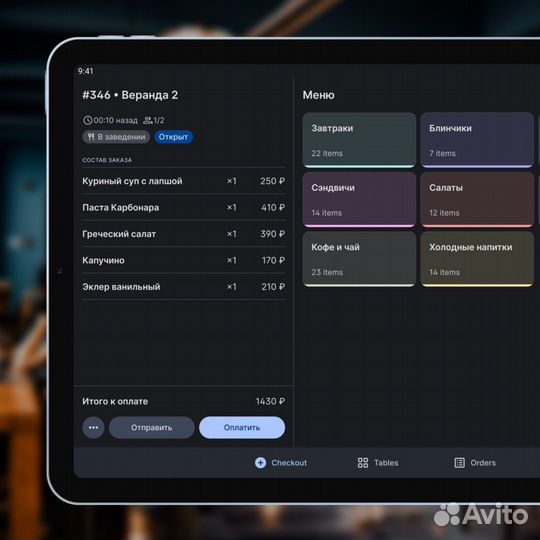540x540 pixels.
Task: Switch to the Tables tab
Action: (378, 463)
